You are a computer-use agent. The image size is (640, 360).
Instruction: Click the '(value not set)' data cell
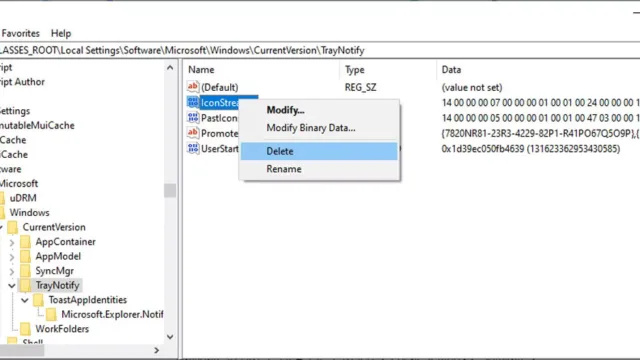click(x=472, y=87)
